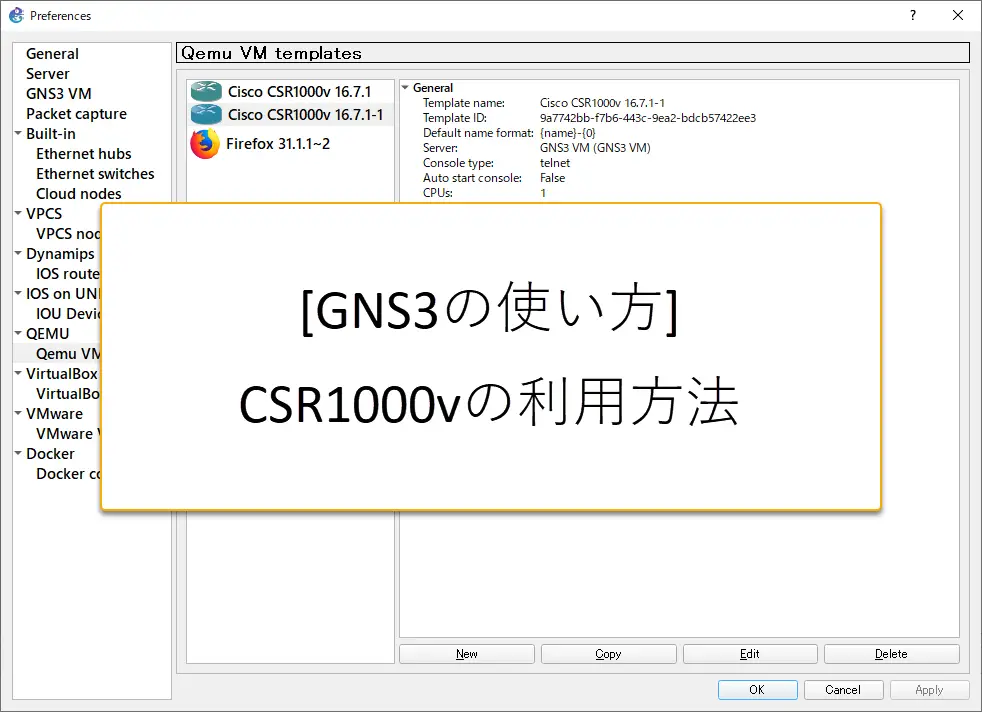Select the VPCS nodes tree entry
The height and width of the screenshot is (712, 982).
(x=68, y=234)
